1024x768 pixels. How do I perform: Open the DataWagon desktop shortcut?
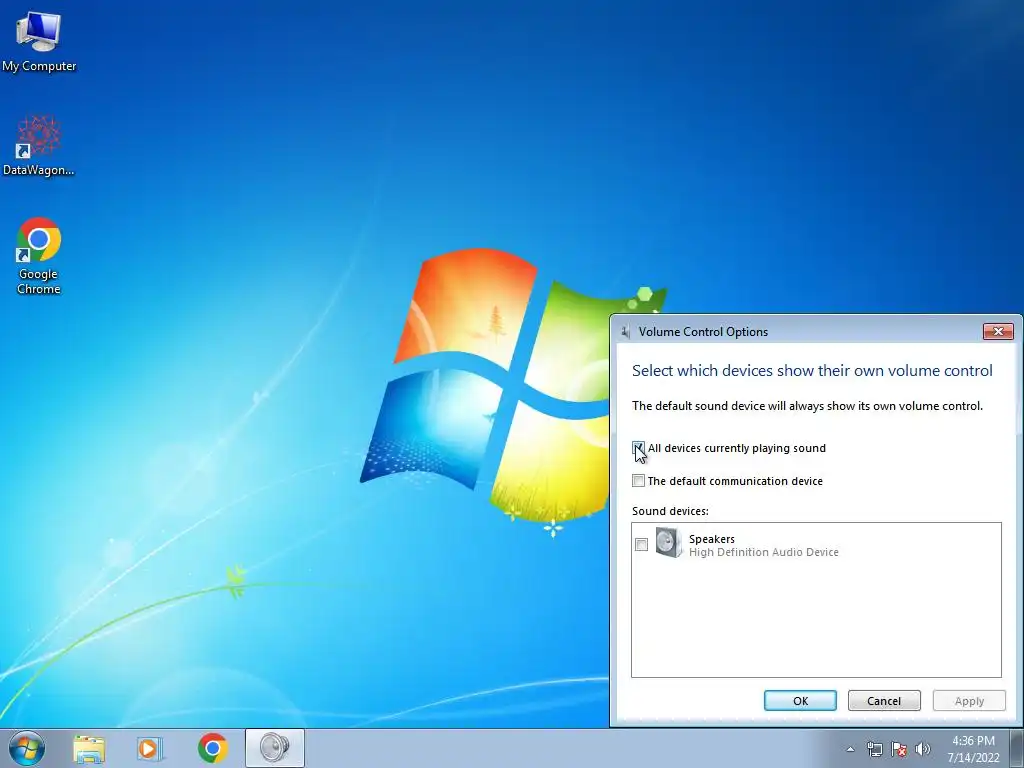pos(39,145)
